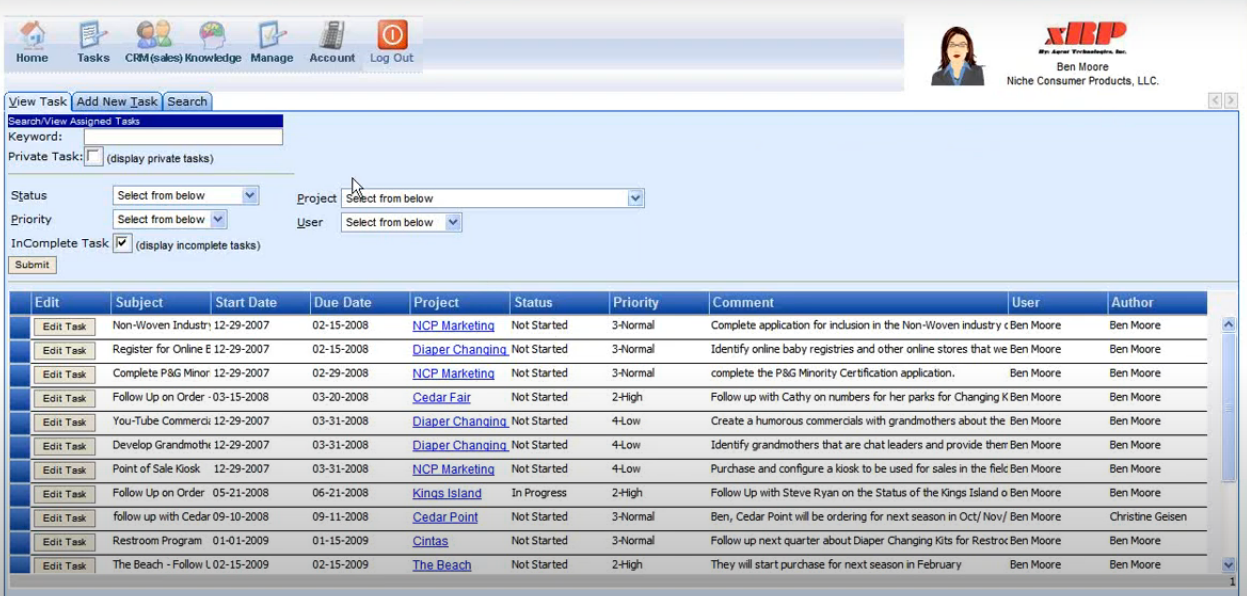Switch to the Search tab
Viewport: 1247px width, 596px height.
click(x=187, y=101)
